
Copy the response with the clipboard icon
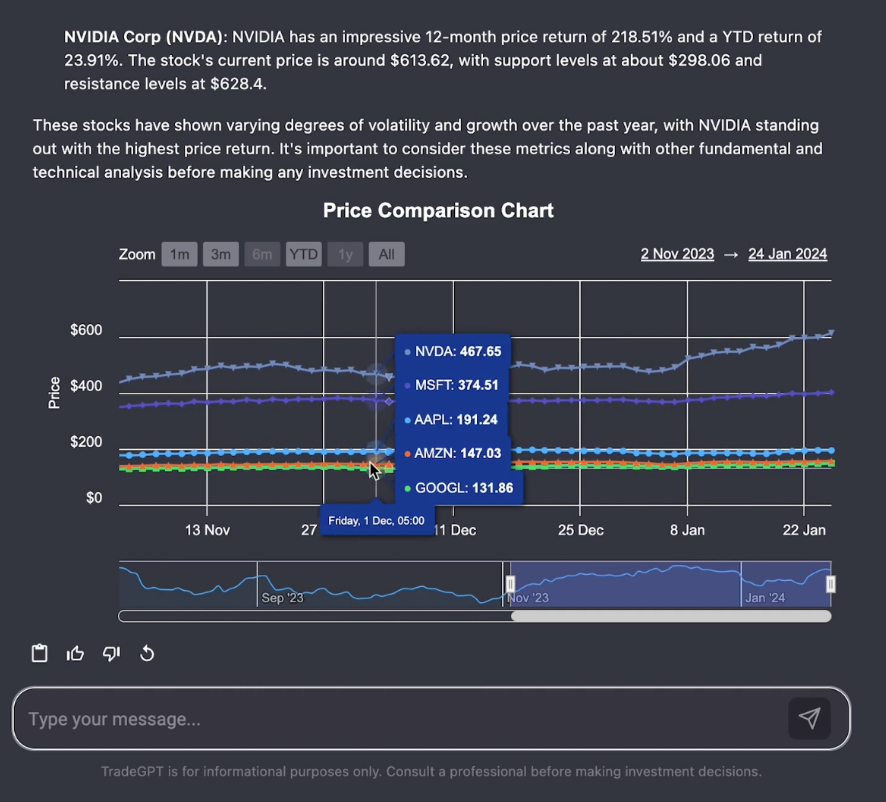[x=40, y=654]
